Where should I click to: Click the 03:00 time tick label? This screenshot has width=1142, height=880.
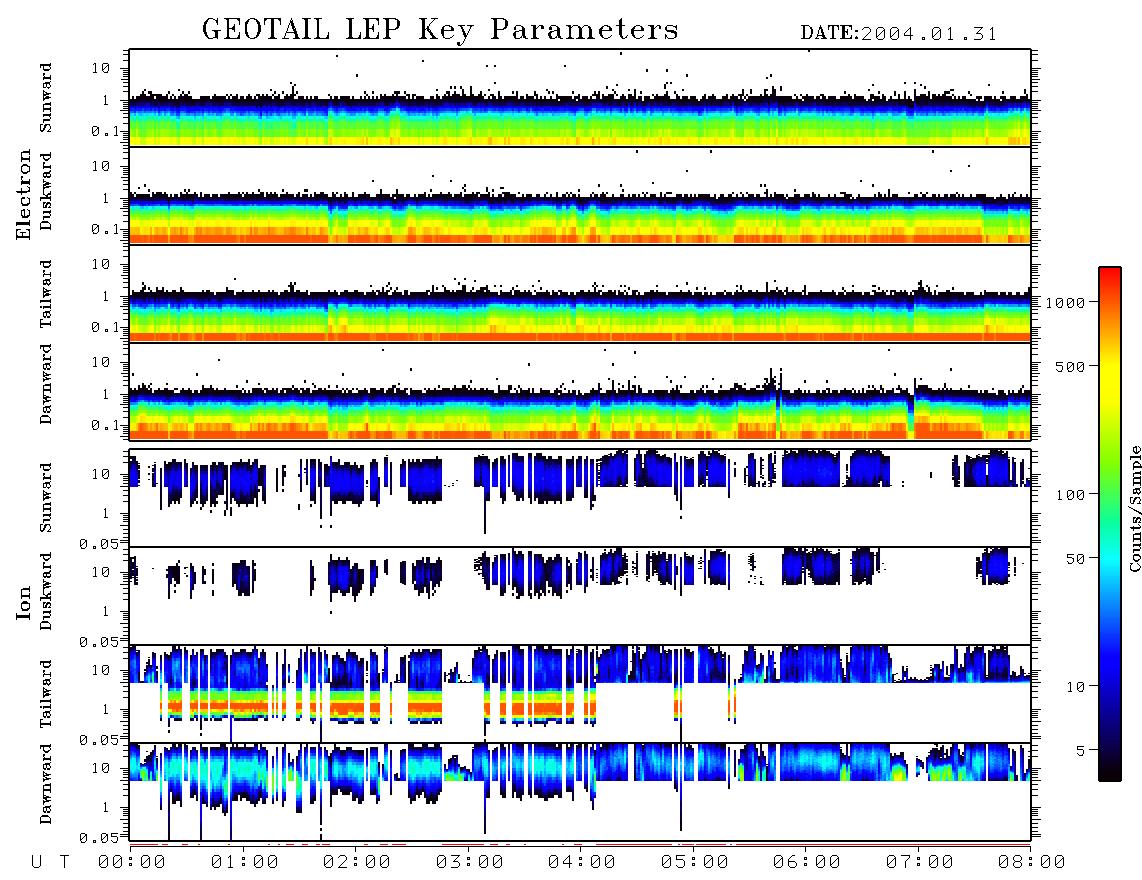tap(470, 862)
